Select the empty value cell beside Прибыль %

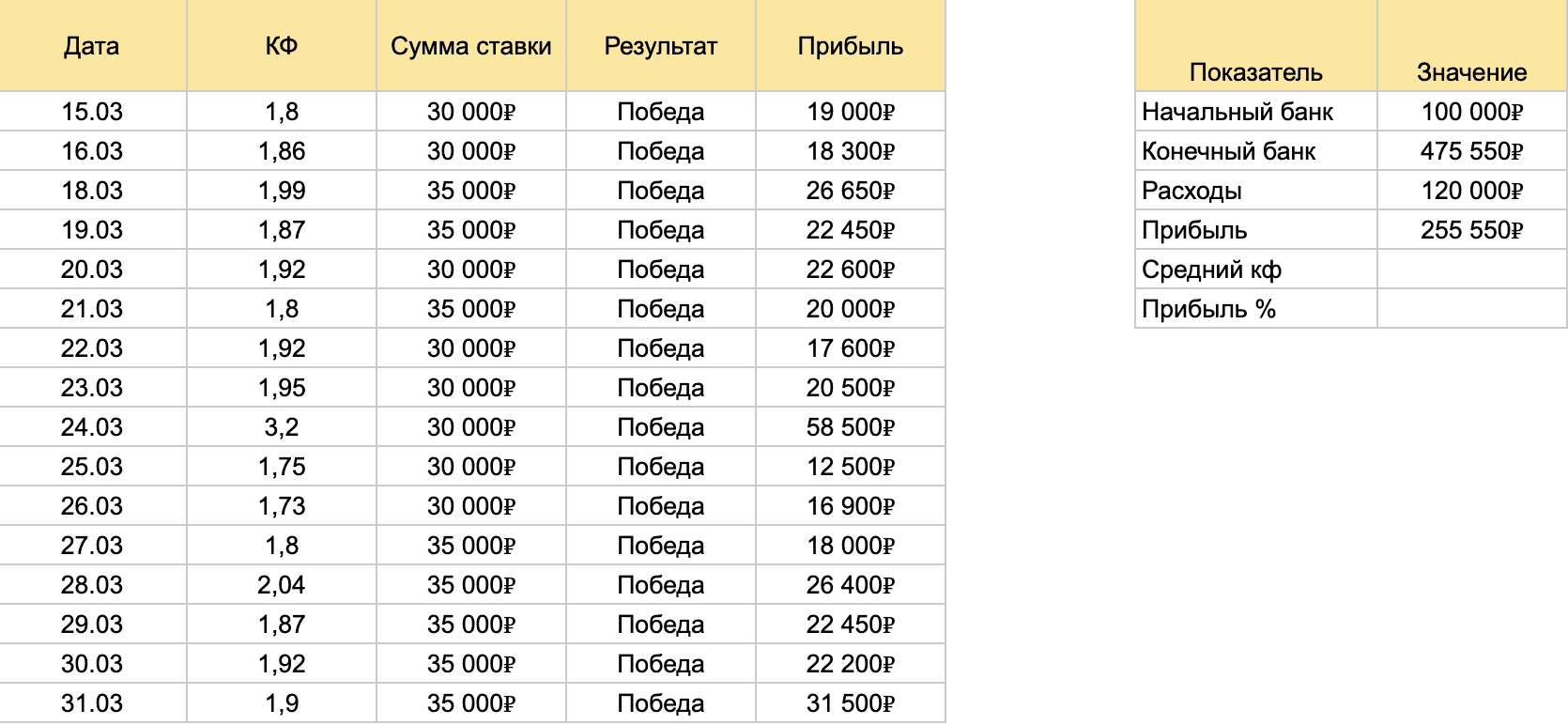(1471, 309)
